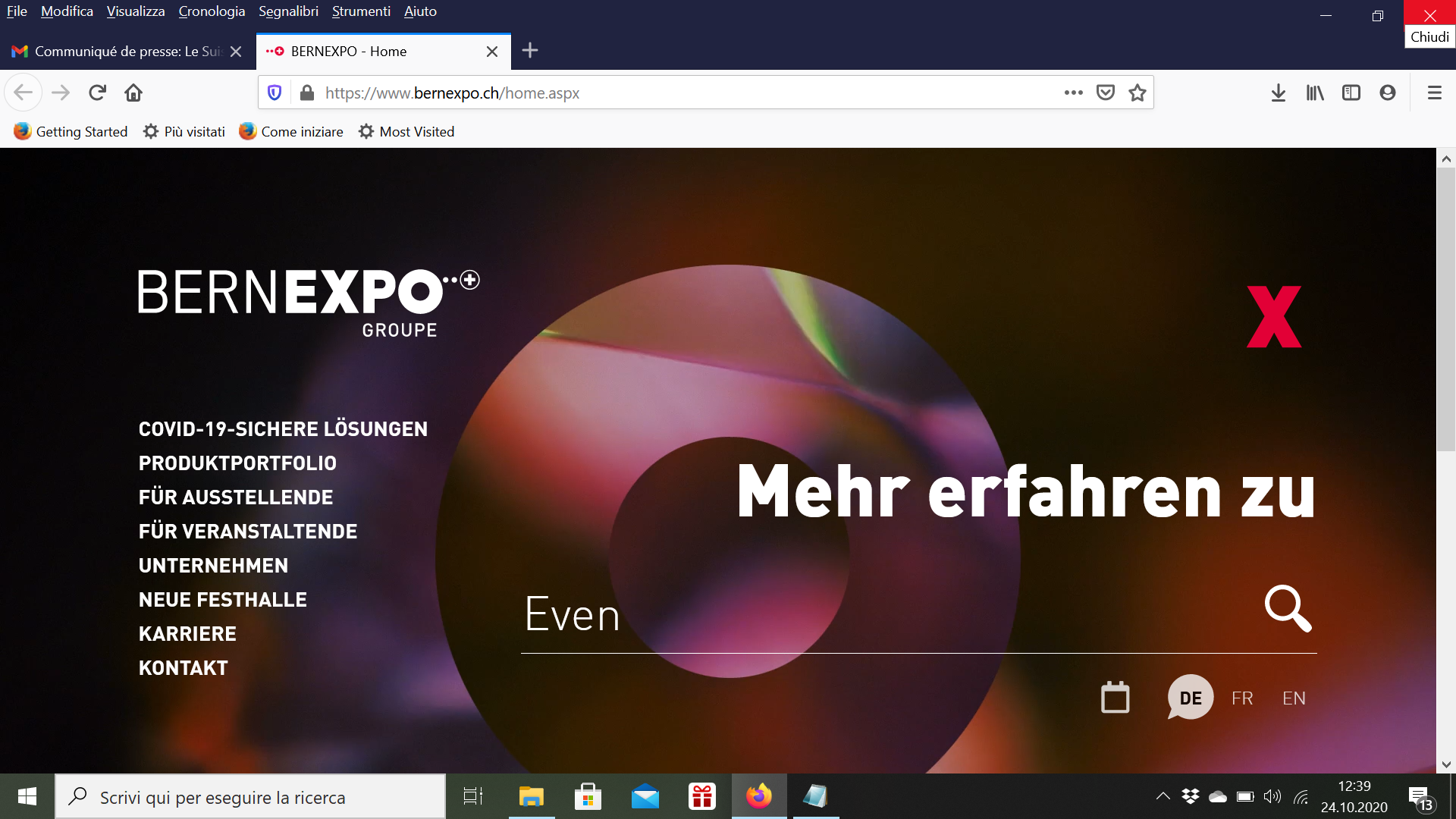This screenshot has width=1456, height=819.
Task: Open a new browser tab
Action: (530, 51)
